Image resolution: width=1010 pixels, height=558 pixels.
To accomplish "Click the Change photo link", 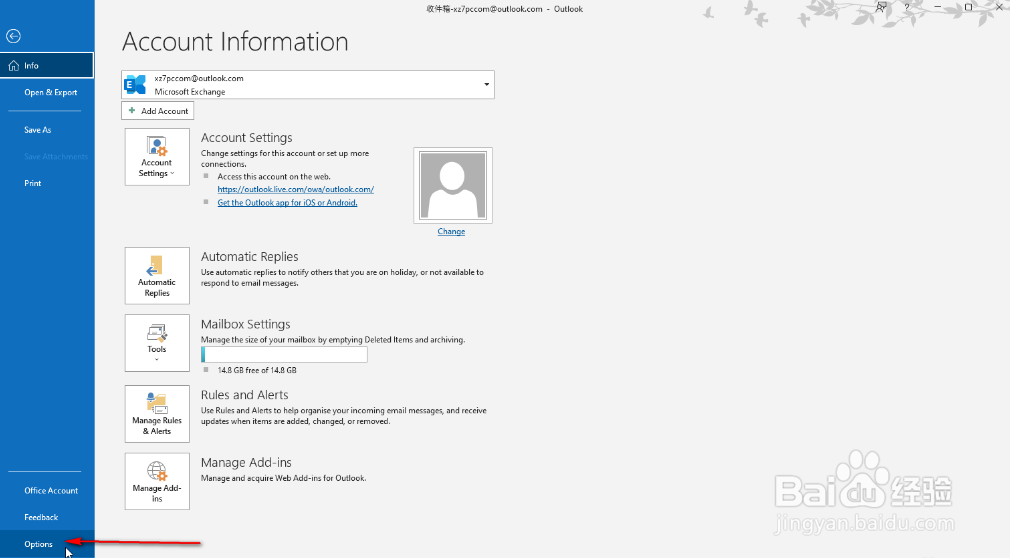I will tap(451, 231).
